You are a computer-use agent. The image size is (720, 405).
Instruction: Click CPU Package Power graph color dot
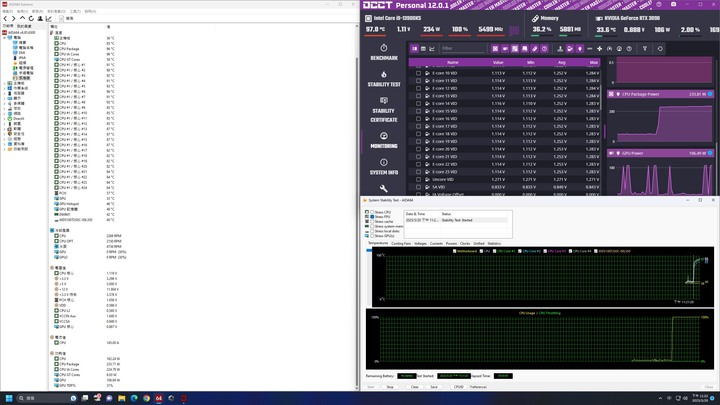(x=710, y=94)
